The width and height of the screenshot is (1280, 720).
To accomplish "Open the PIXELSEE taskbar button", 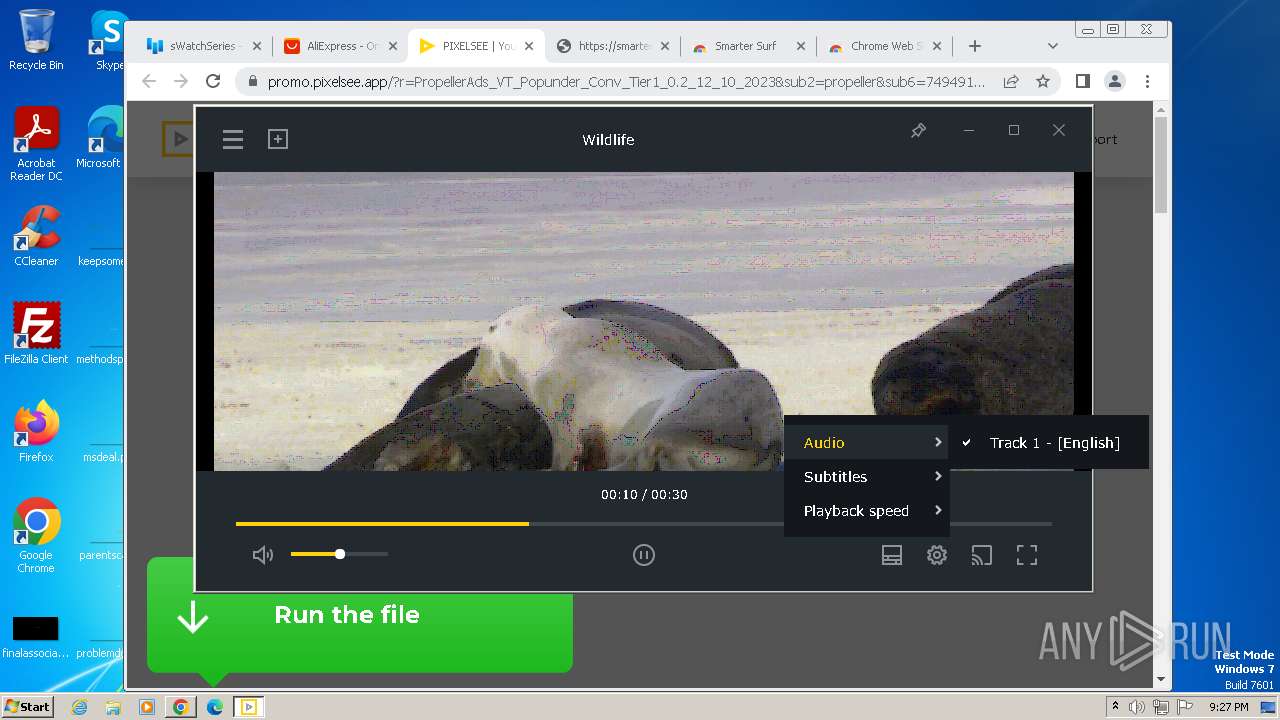I will (x=248, y=707).
